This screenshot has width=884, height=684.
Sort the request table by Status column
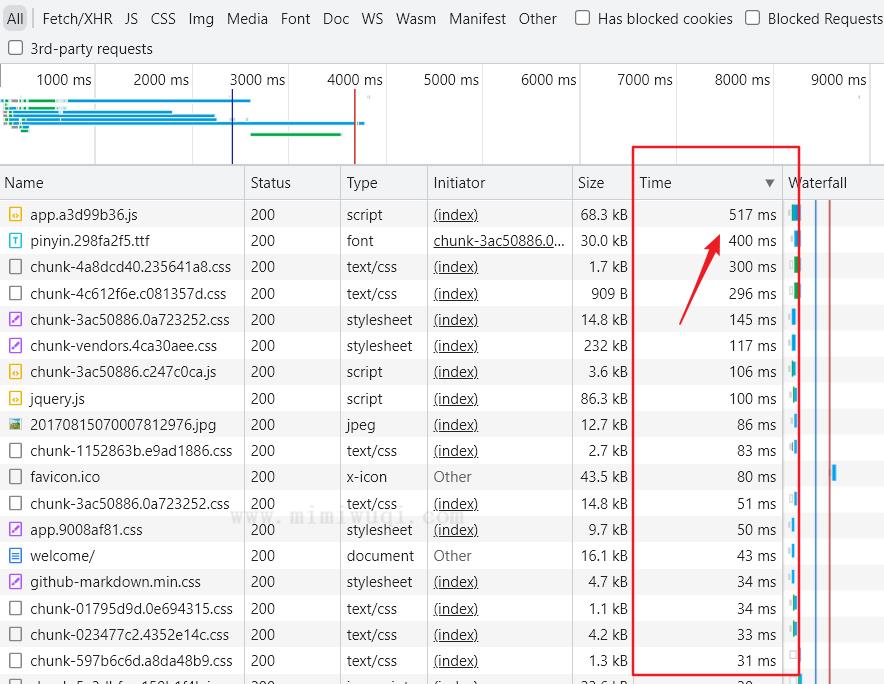pyautogui.click(x=293, y=183)
